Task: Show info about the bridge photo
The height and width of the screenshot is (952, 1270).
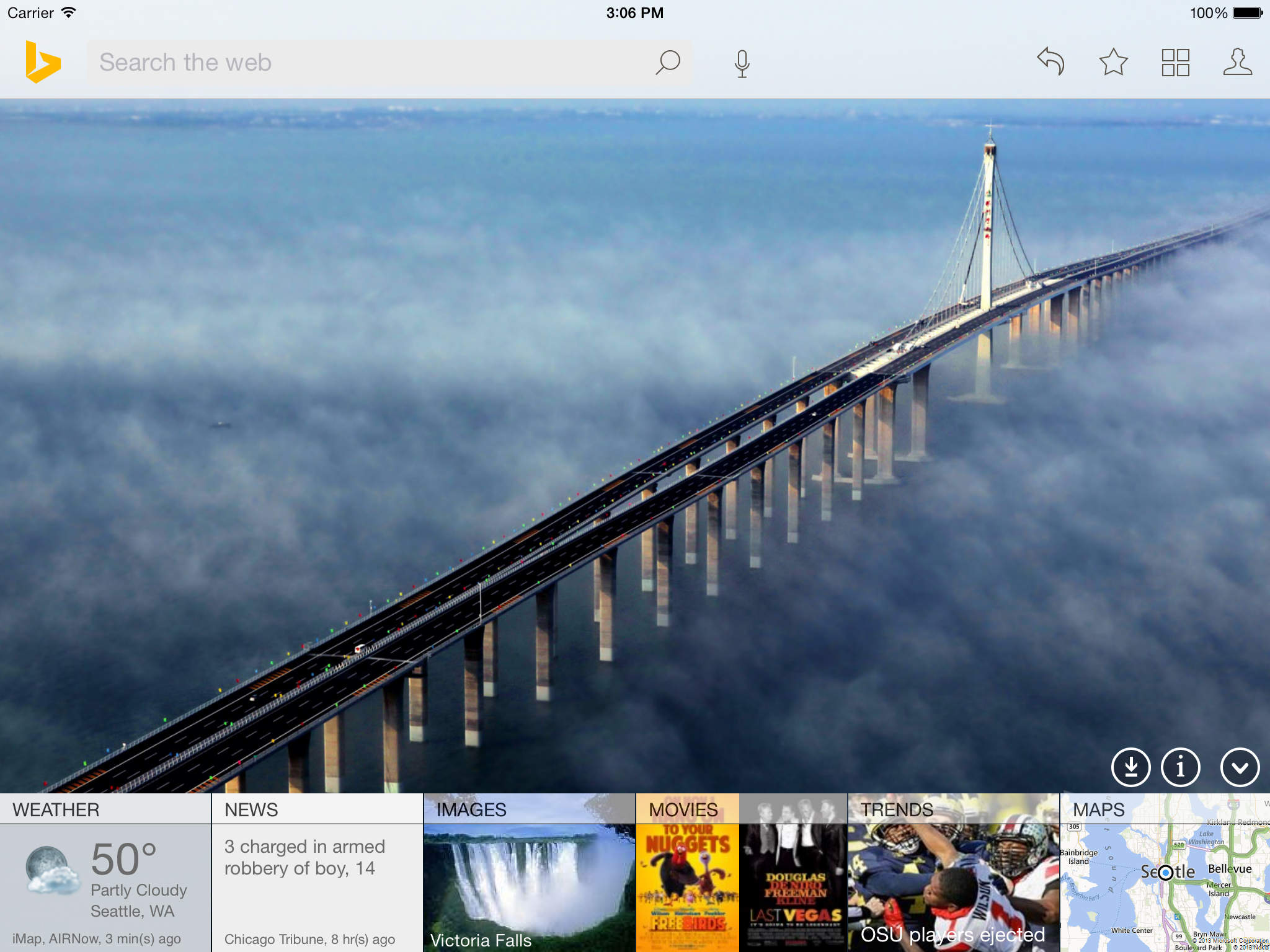Action: click(x=1180, y=768)
